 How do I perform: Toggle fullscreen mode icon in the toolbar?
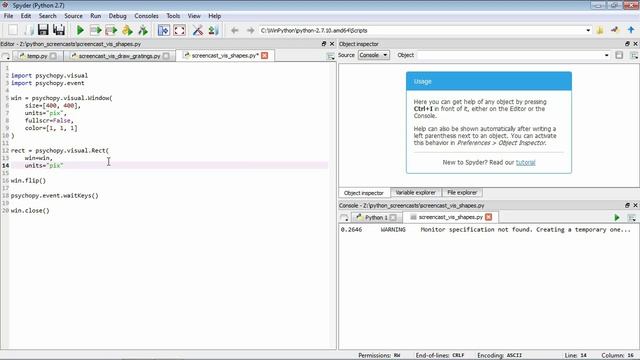coord(180,30)
